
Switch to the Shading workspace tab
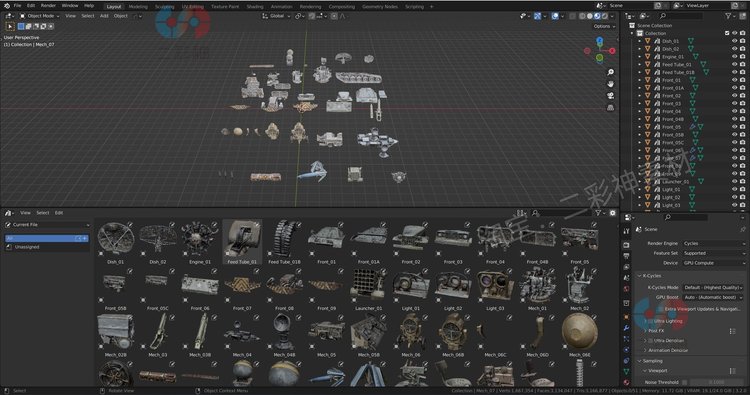coord(255,7)
